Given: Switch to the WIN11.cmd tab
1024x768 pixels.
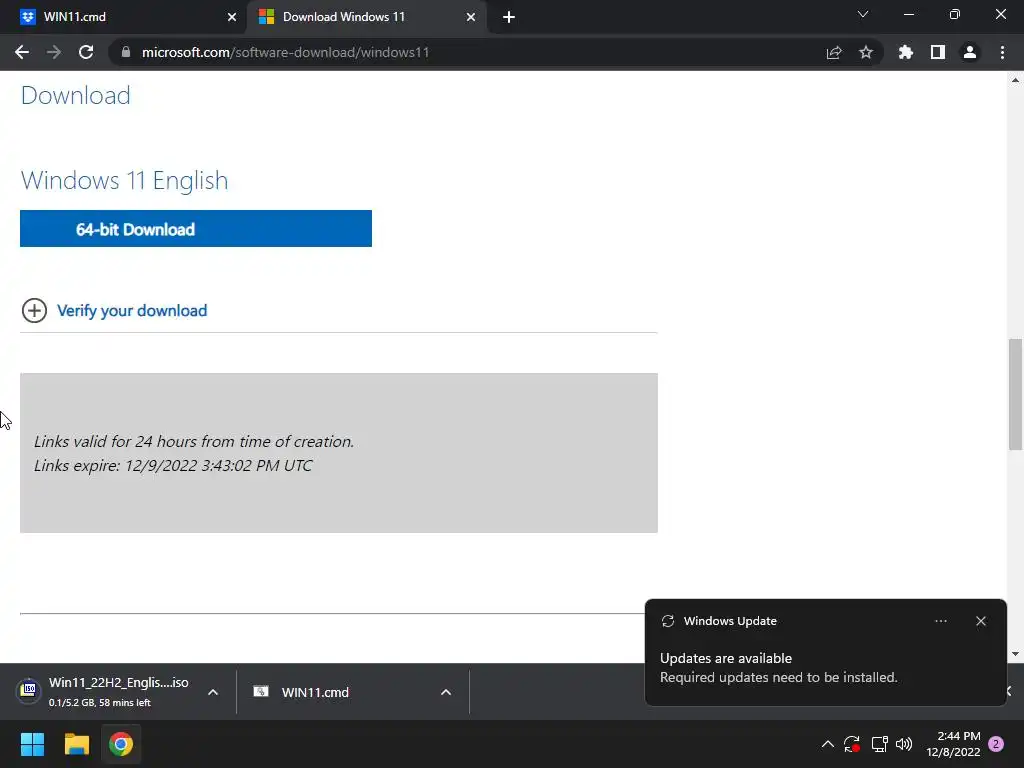Looking at the screenshot, I should (124, 17).
